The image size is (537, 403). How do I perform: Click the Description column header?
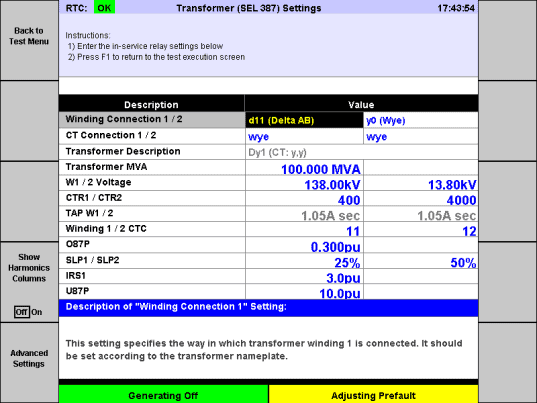click(151, 104)
